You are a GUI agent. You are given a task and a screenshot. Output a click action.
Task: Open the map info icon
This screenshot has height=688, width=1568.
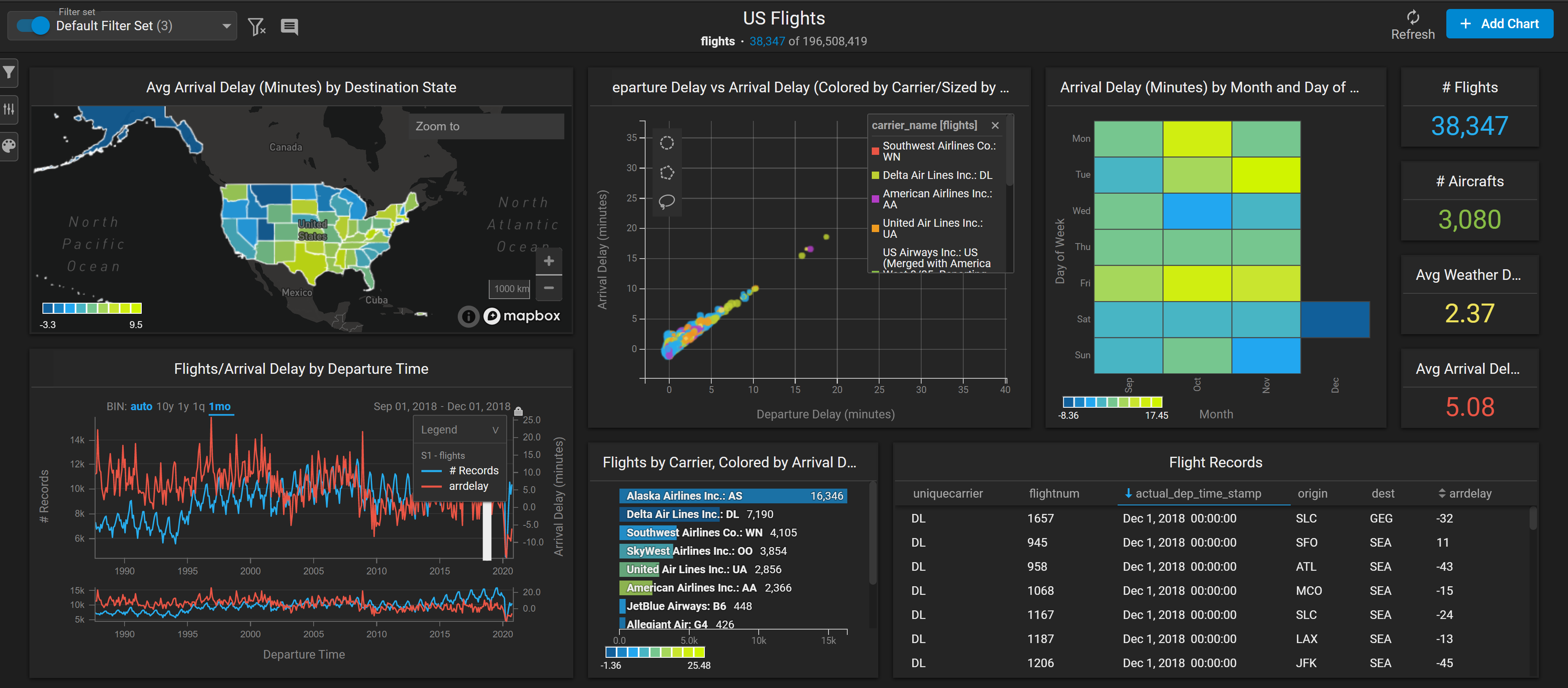tap(468, 316)
